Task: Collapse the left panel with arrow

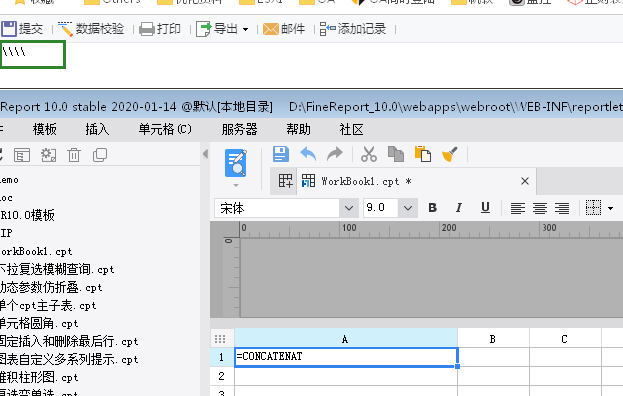Action: (205, 154)
